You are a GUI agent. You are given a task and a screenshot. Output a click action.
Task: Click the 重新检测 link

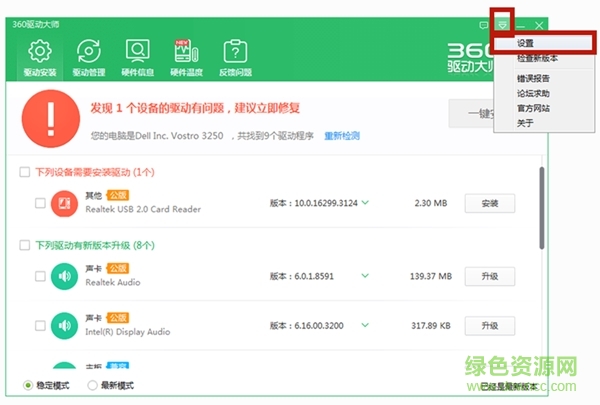[341, 135]
